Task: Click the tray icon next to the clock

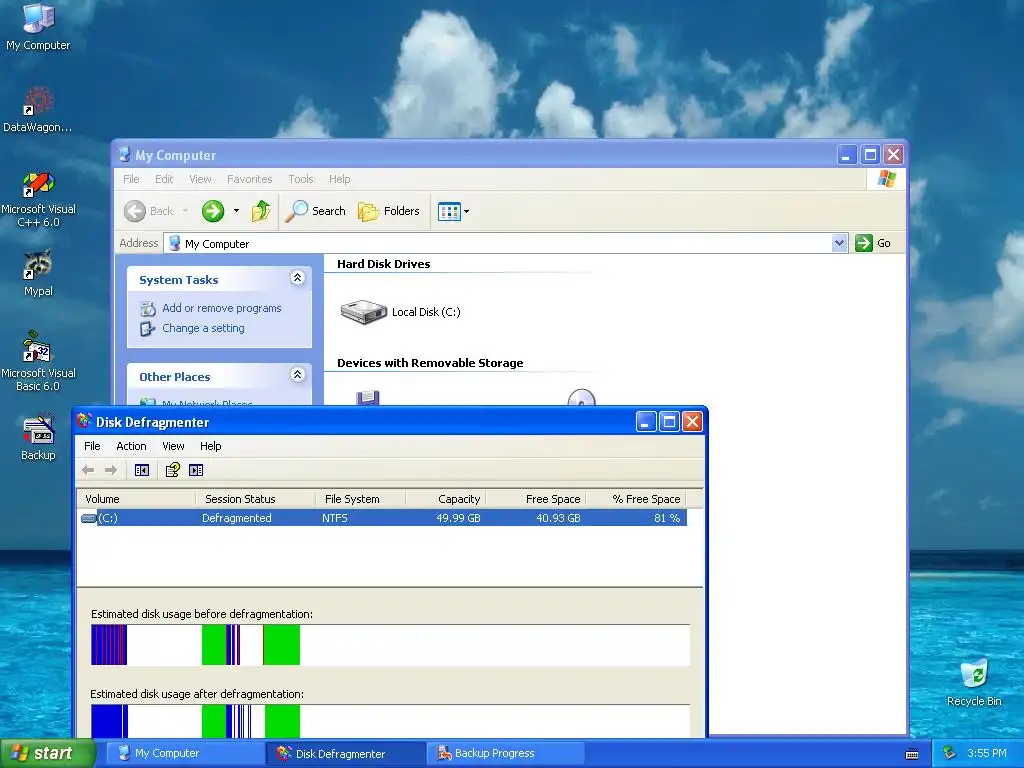Action: pos(950,753)
